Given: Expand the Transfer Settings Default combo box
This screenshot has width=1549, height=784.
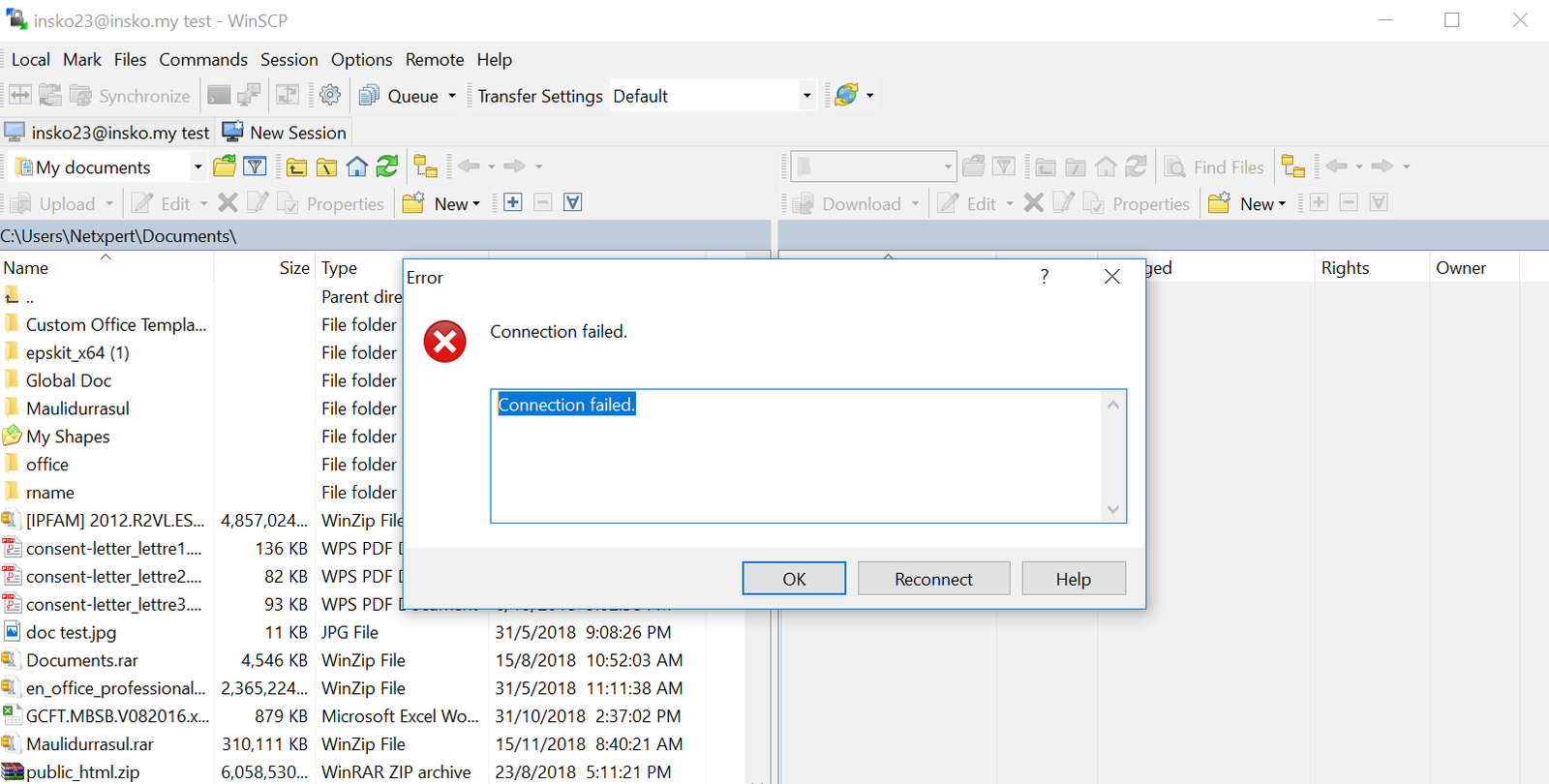Looking at the screenshot, I should (806, 96).
